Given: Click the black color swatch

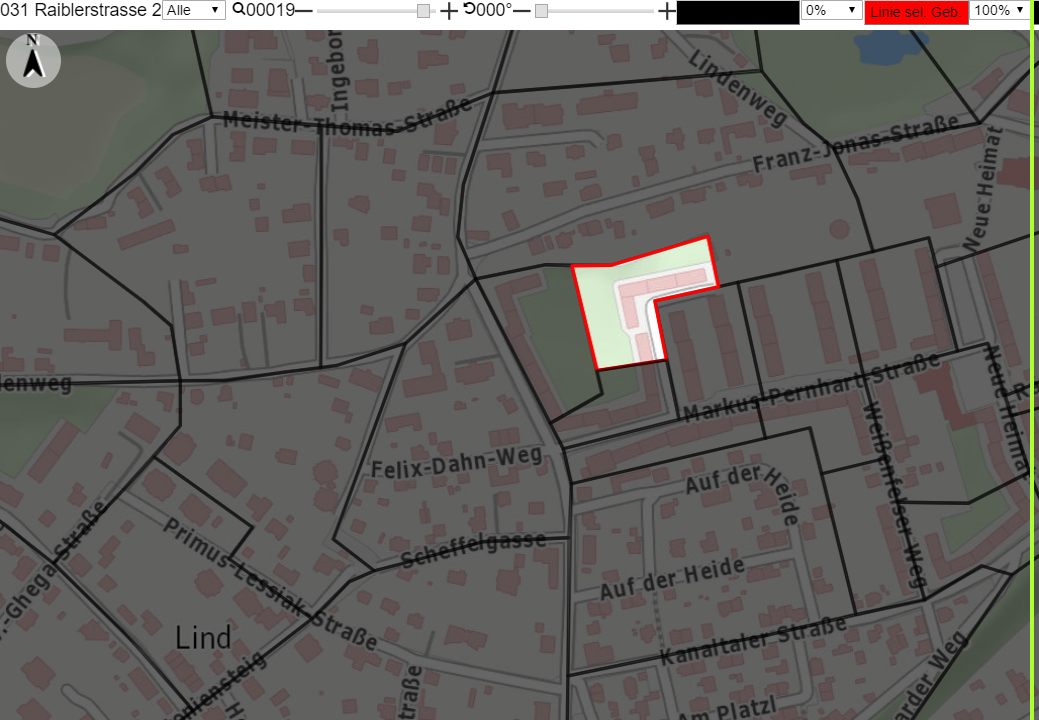Looking at the screenshot, I should click(x=738, y=12).
